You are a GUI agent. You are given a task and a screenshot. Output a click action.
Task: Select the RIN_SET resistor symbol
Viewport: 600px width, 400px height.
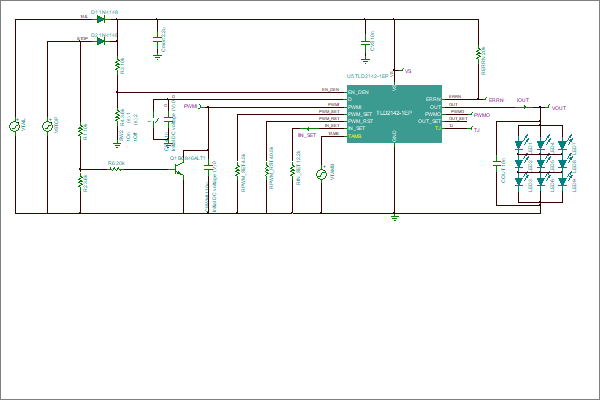click(x=292, y=170)
